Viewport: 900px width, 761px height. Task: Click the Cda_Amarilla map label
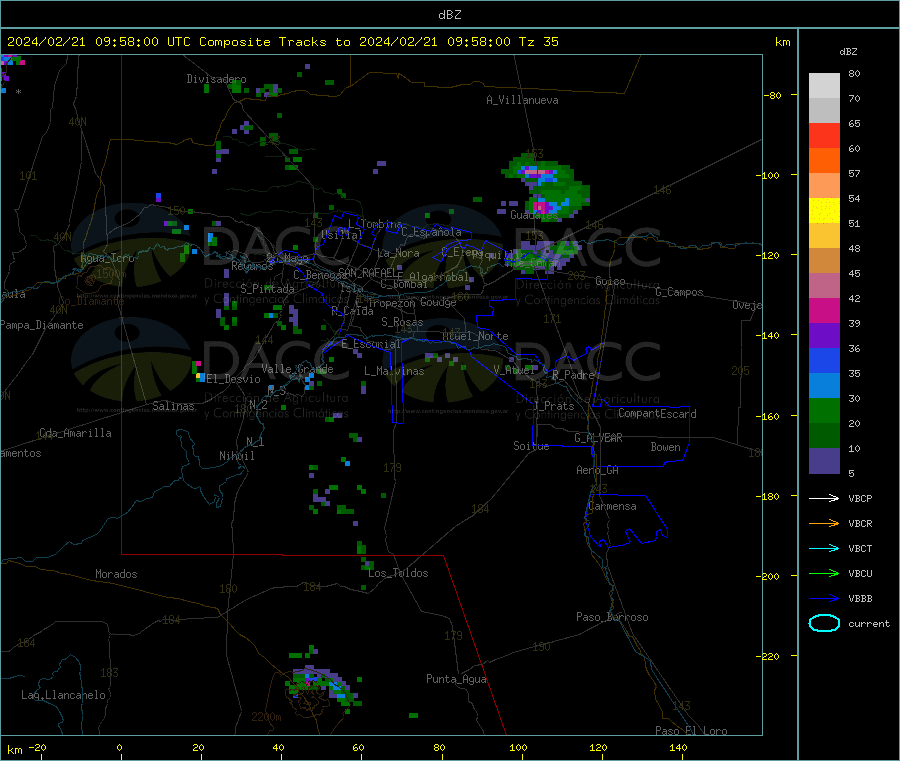pos(75,433)
